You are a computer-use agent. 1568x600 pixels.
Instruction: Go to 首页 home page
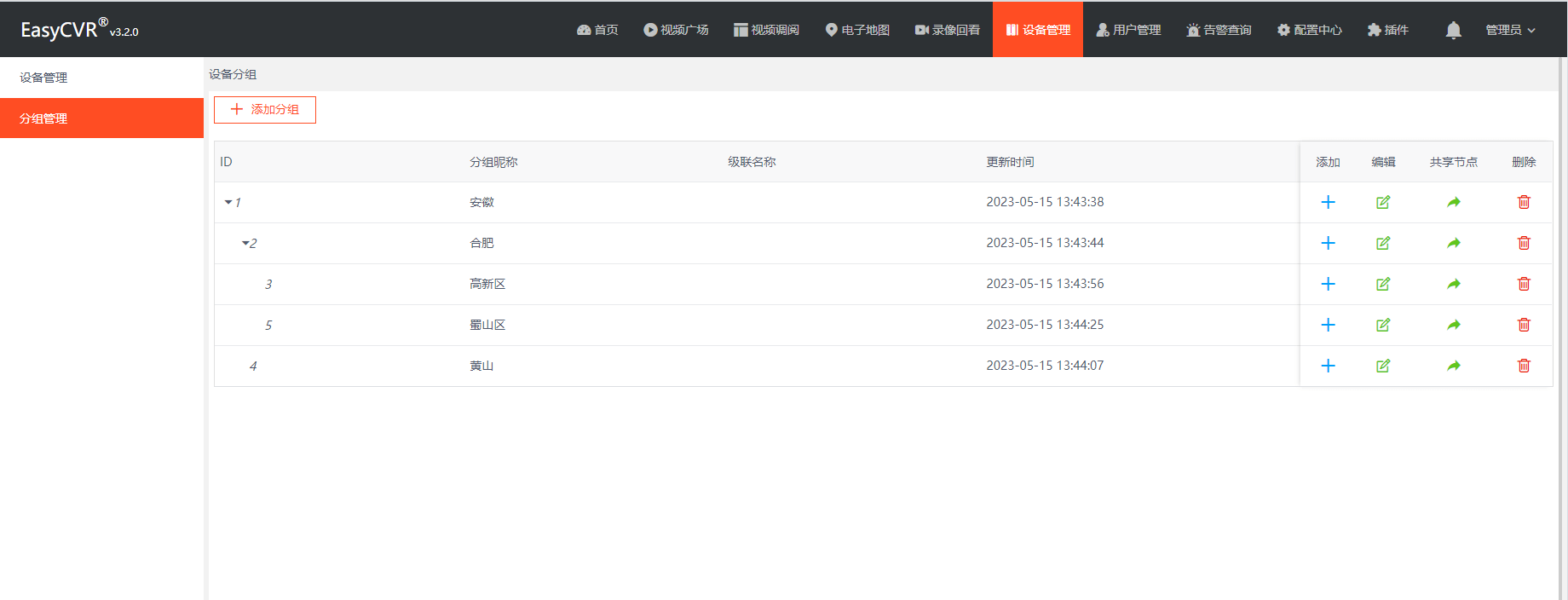click(x=597, y=30)
